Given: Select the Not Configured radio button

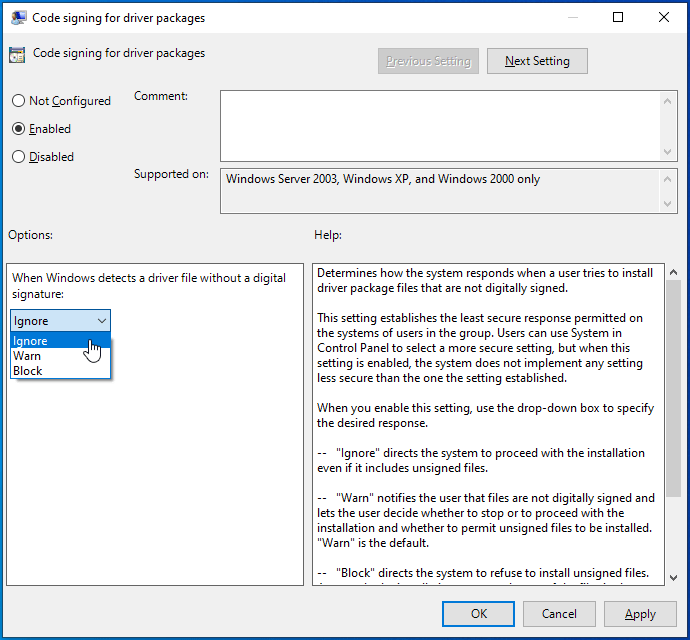Looking at the screenshot, I should click(x=18, y=101).
